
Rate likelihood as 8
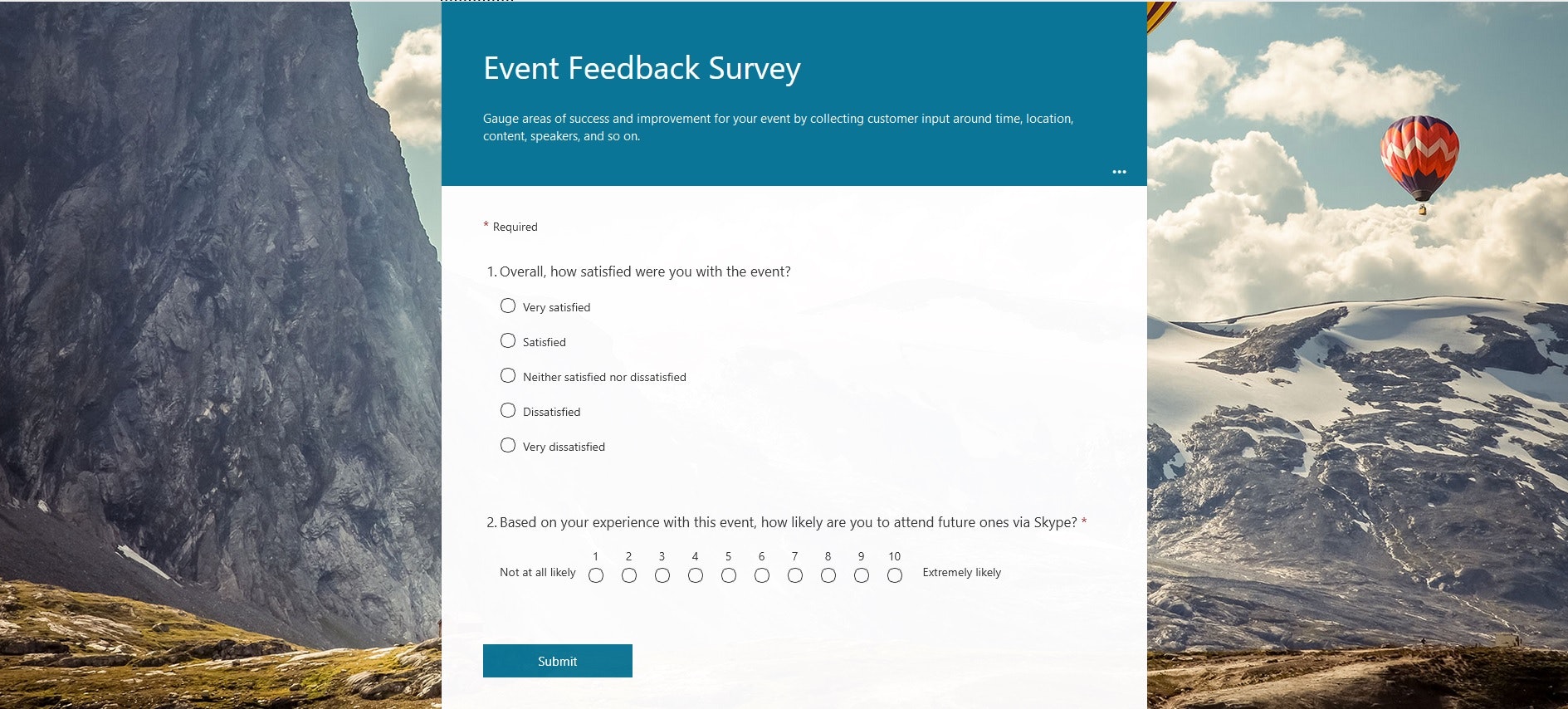point(828,575)
